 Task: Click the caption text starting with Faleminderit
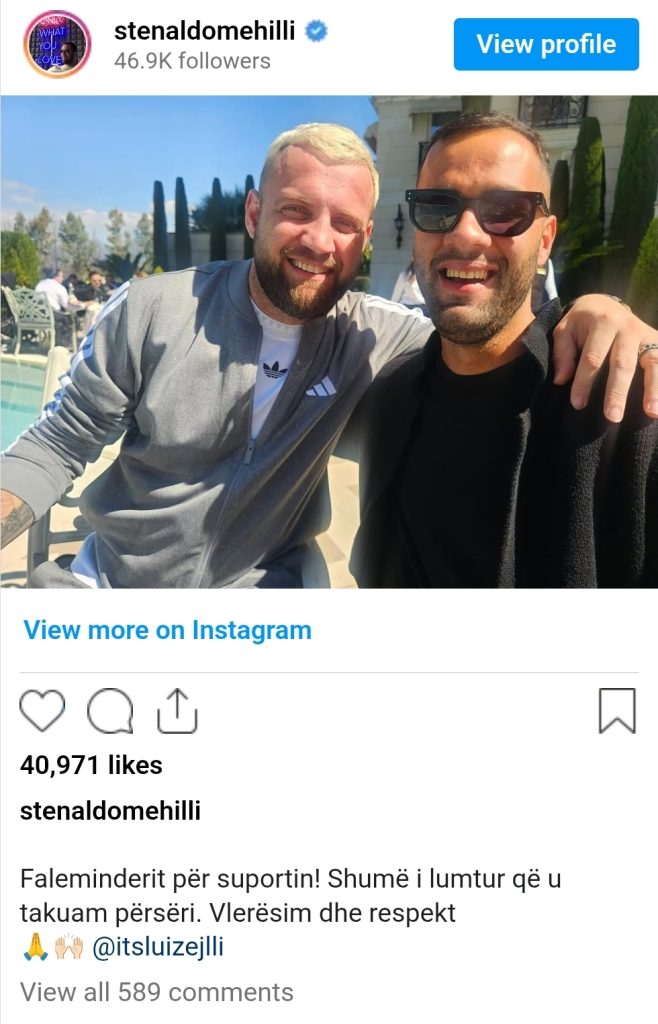[x=290, y=895]
